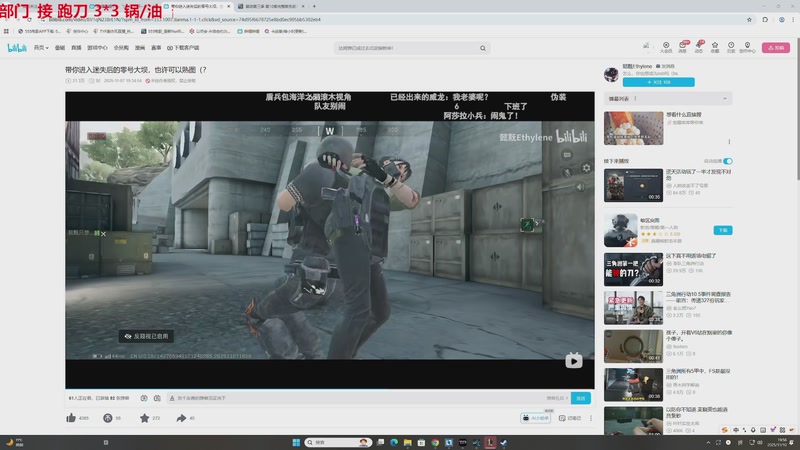800x450 pixels.
Task: Open player settings gear icon in video
Action: 586,168
